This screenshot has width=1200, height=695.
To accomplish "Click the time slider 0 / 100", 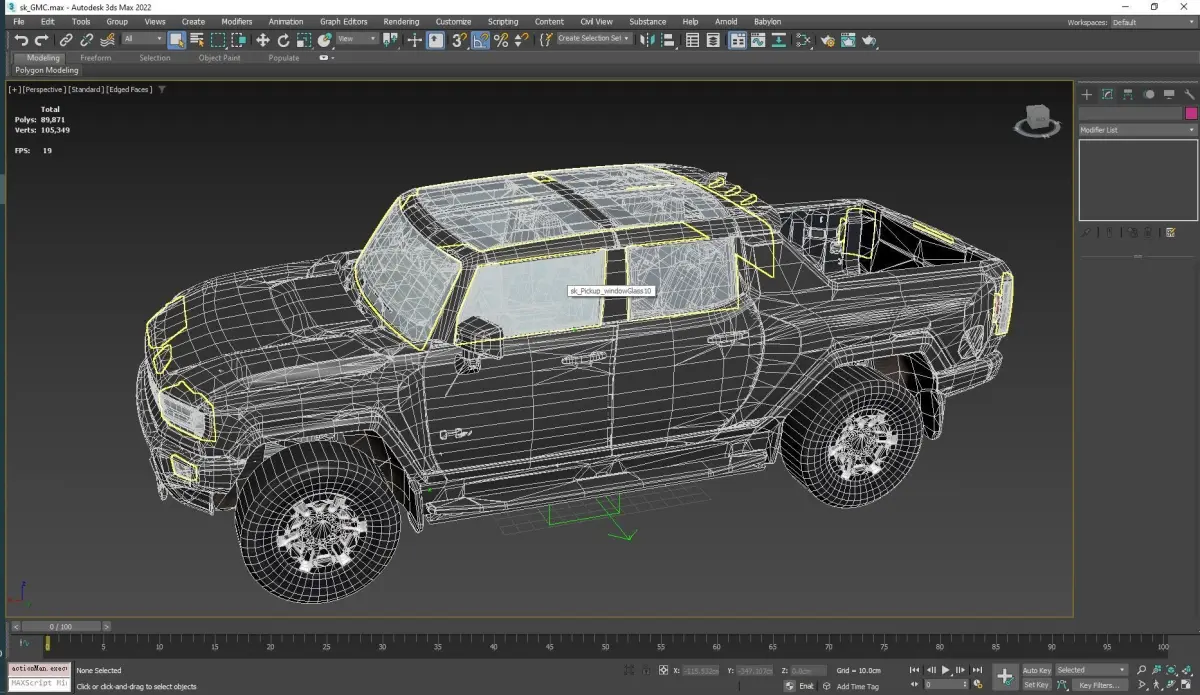I will click(x=60, y=626).
